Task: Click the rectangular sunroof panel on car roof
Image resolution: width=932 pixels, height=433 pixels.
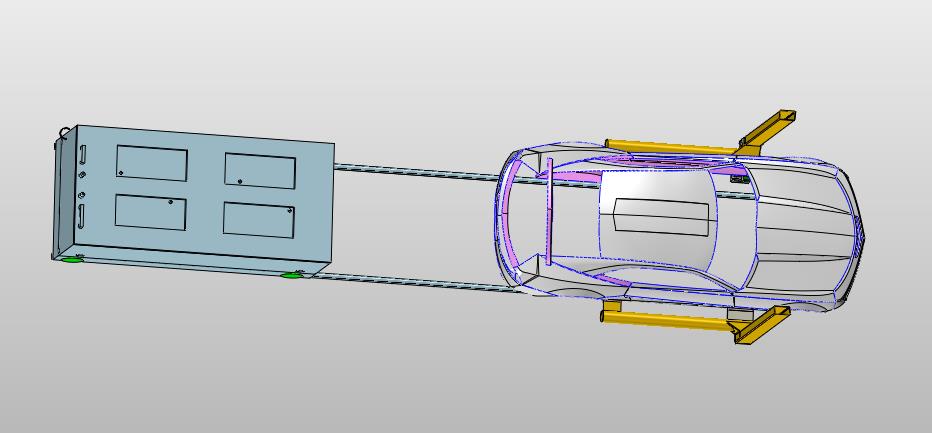Action: point(661,217)
